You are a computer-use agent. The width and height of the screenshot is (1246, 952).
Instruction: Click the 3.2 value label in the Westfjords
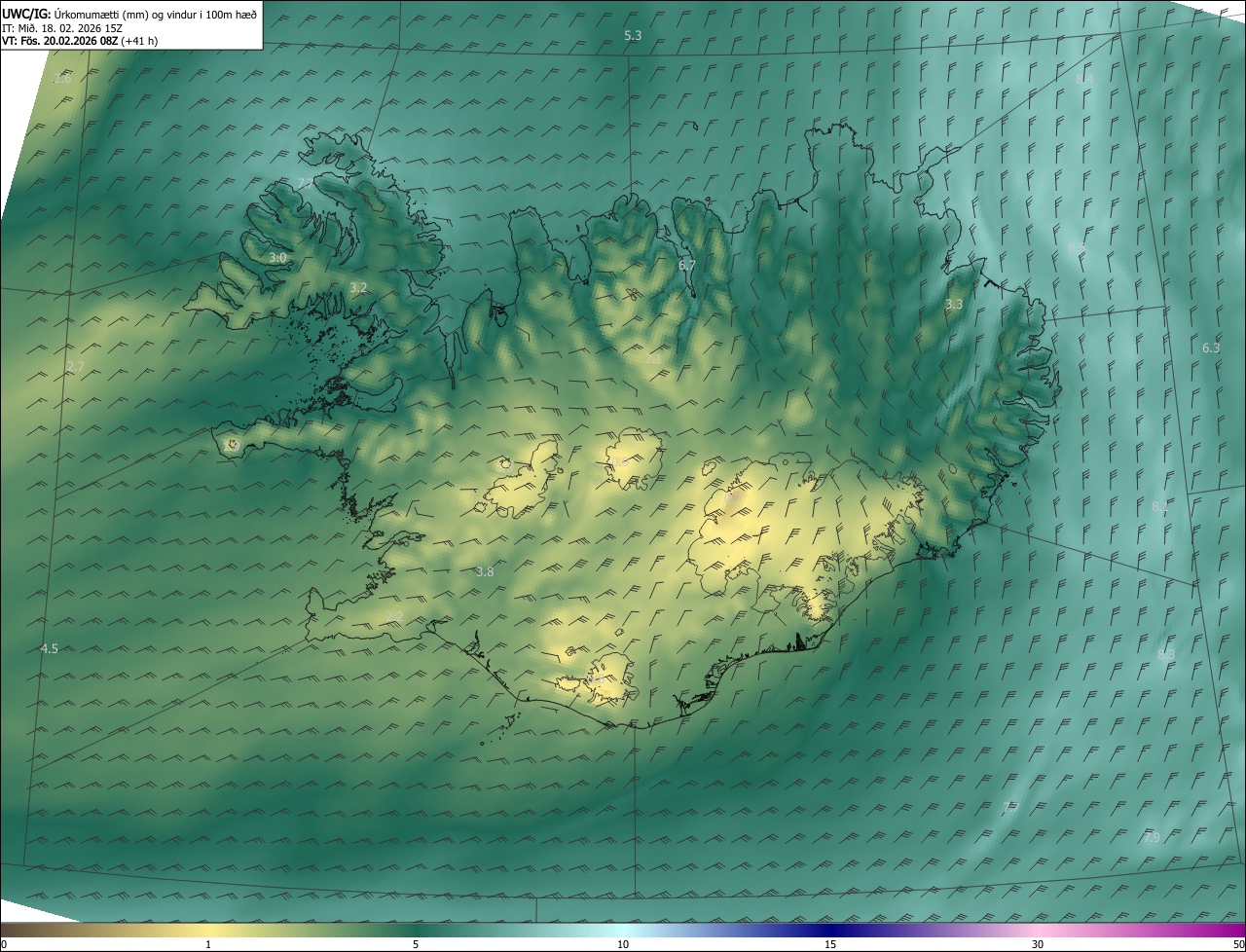coord(358,287)
